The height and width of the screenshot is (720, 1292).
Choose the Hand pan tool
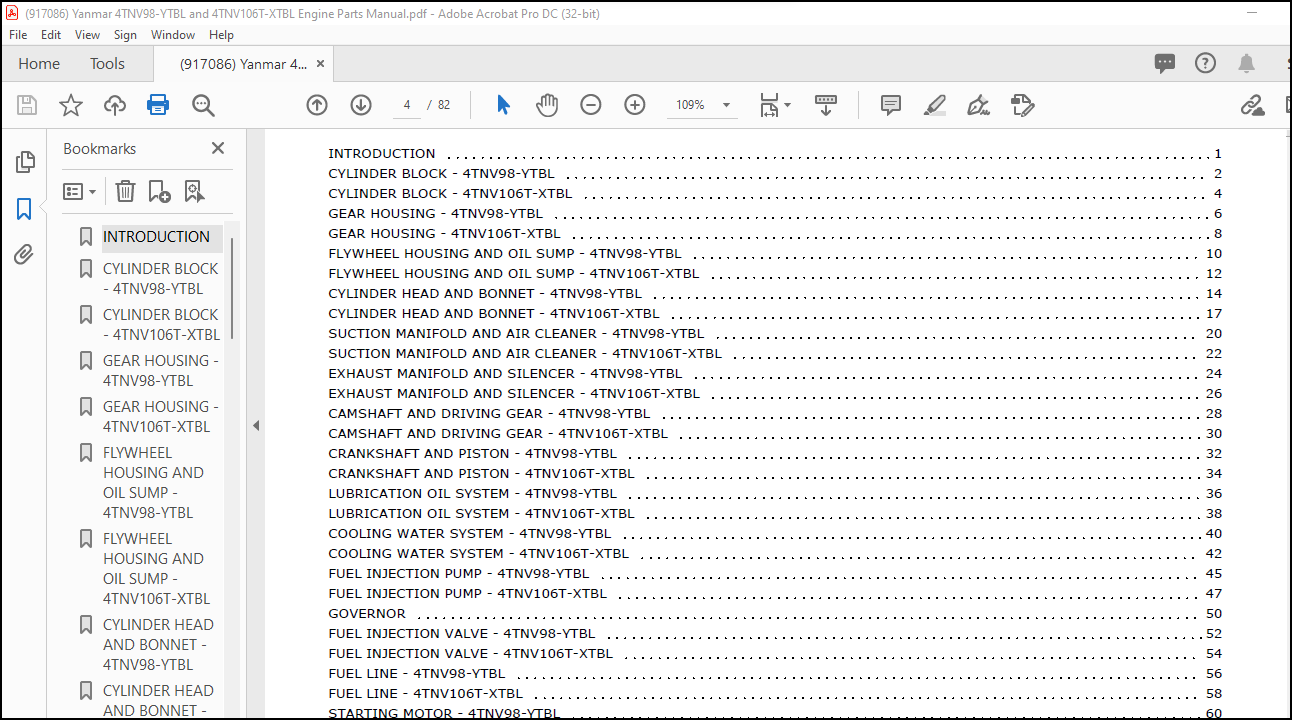[x=547, y=105]
